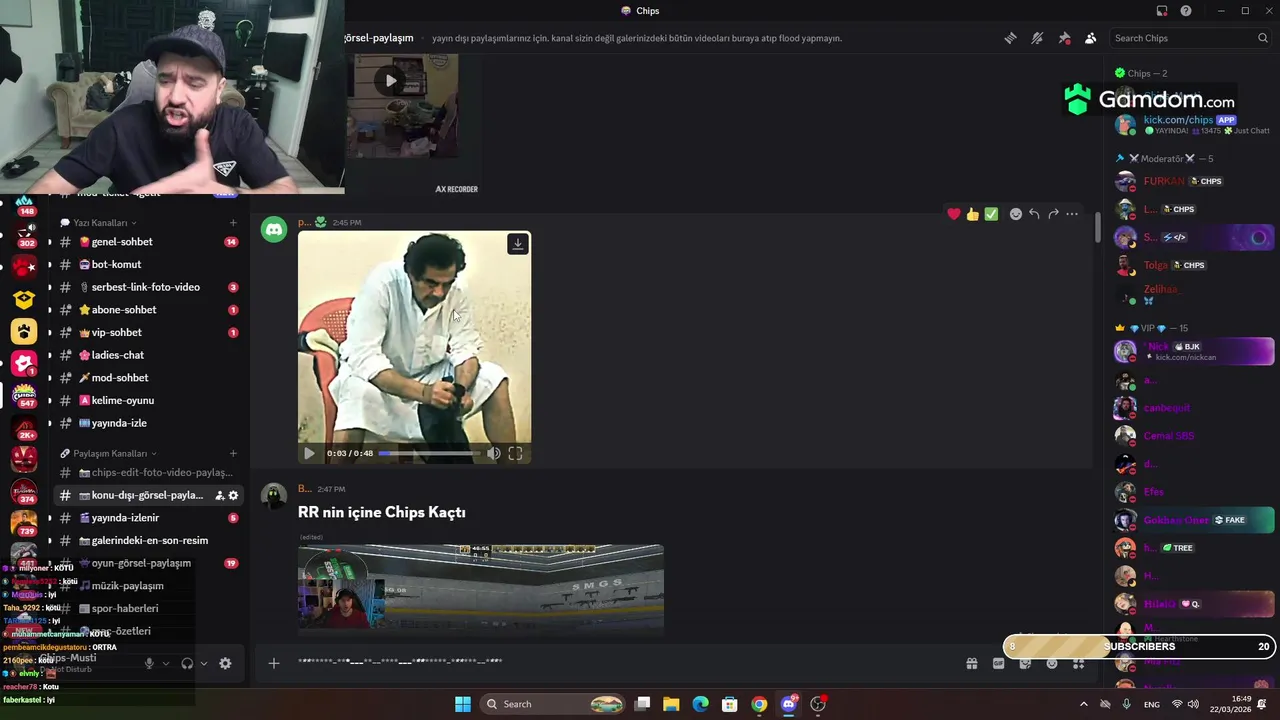Image resolution: width=1280 pixels, height=720 pixels.
Task: Forward the video message
Action: click(1053, 214)
